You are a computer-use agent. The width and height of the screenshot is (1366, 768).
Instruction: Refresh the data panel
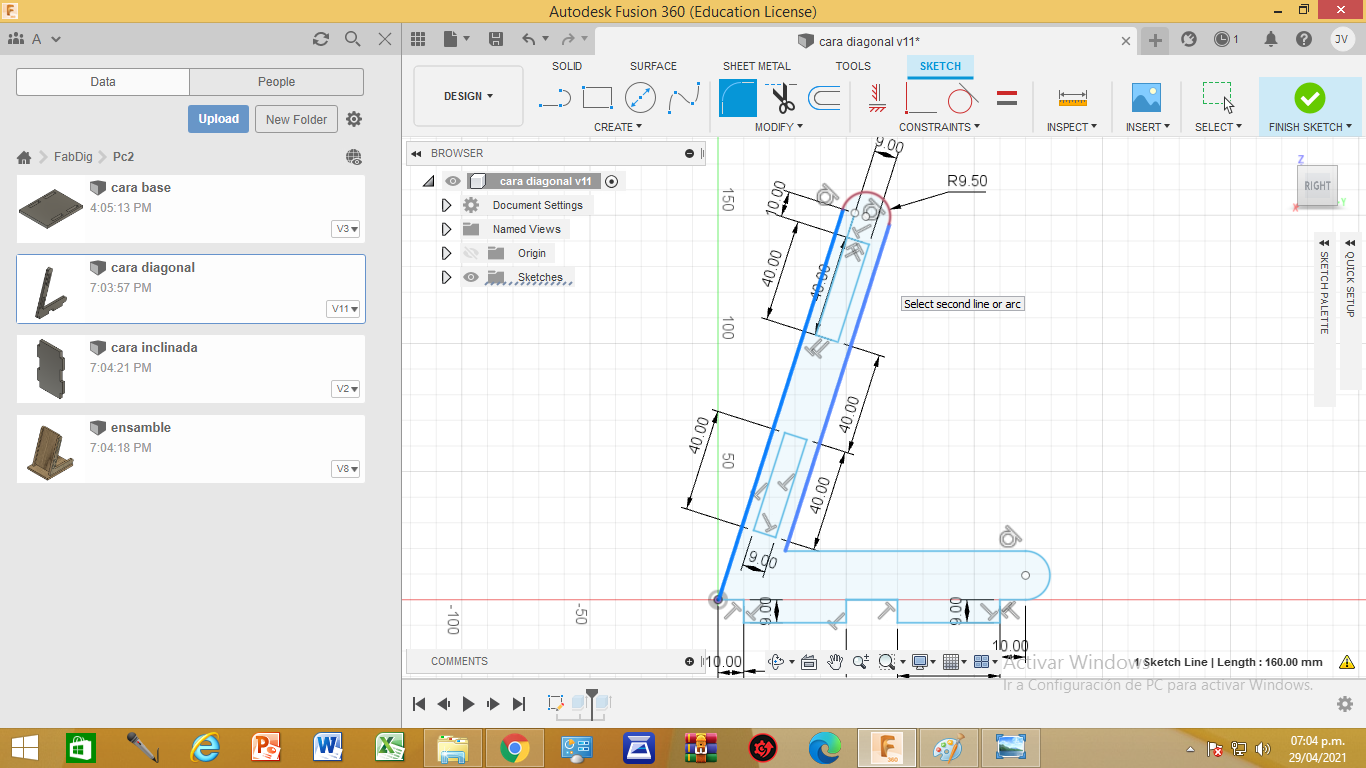tap(320, 39)
